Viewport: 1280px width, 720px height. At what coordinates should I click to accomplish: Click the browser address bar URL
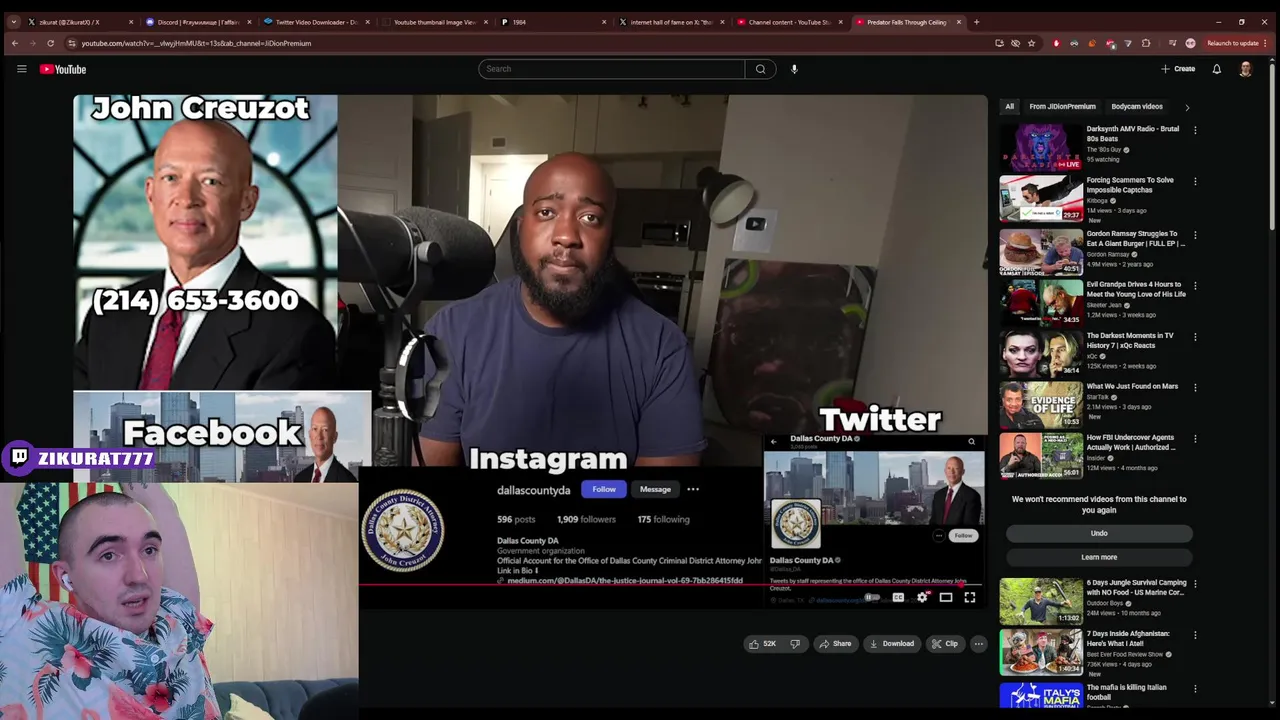196,43
